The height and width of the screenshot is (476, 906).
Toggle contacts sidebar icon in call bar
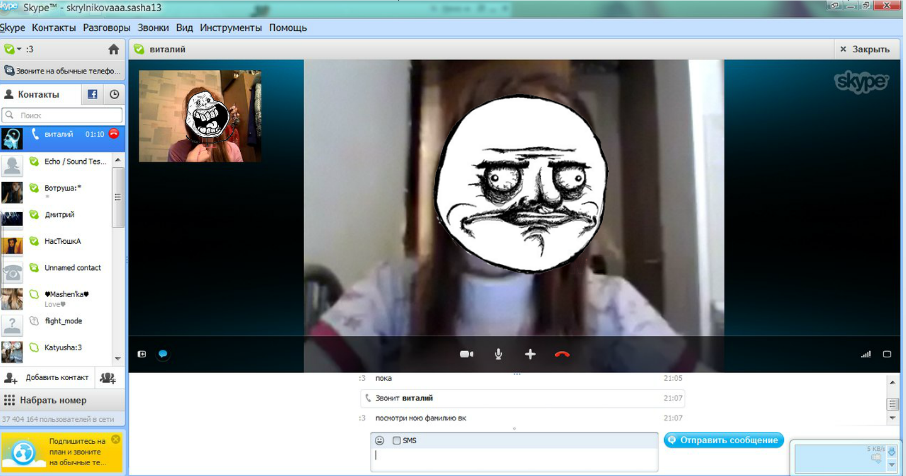point(142,354)
